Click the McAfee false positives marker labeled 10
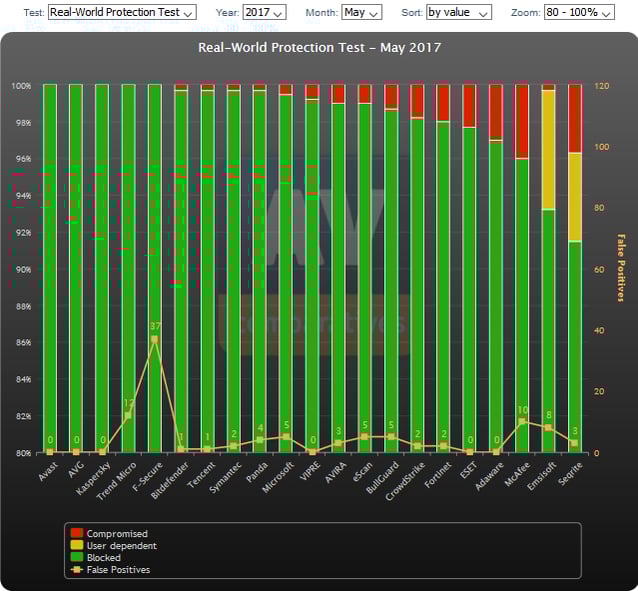The image size is (638, 591). 522,422
